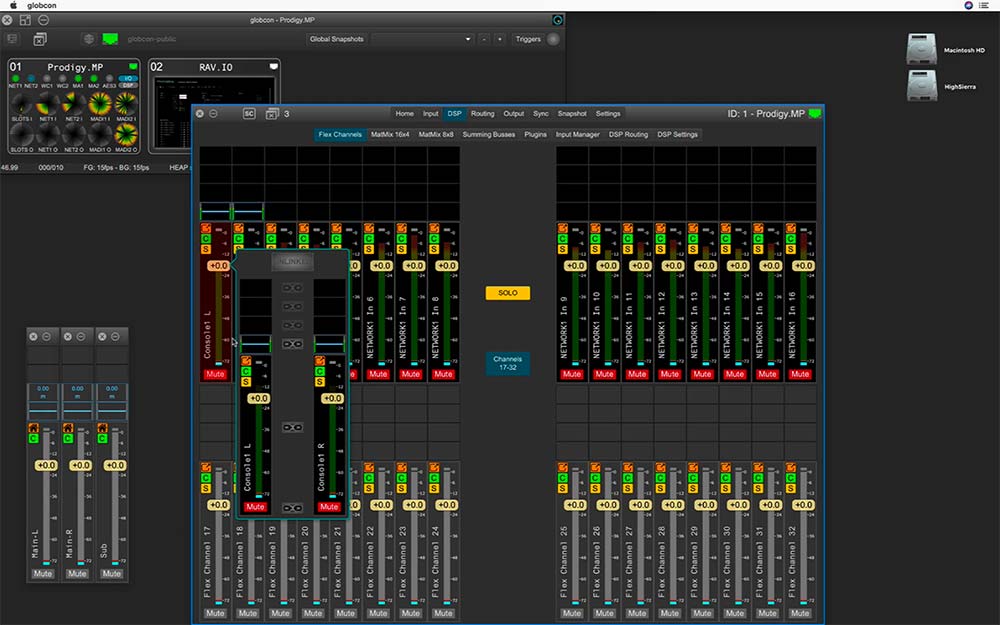The width and height of the screenshot is (1000, 625).
Task: Open the globcon menu in menu bar
Action: (41, 5)
